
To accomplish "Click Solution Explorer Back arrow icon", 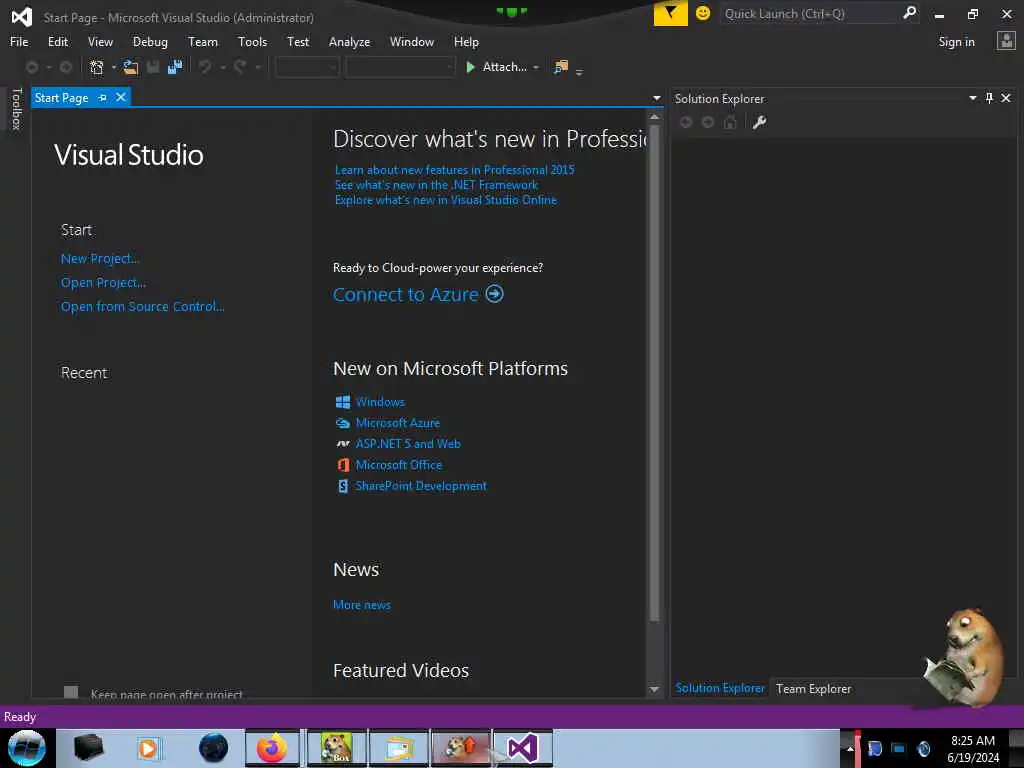I will coord(686,122).
